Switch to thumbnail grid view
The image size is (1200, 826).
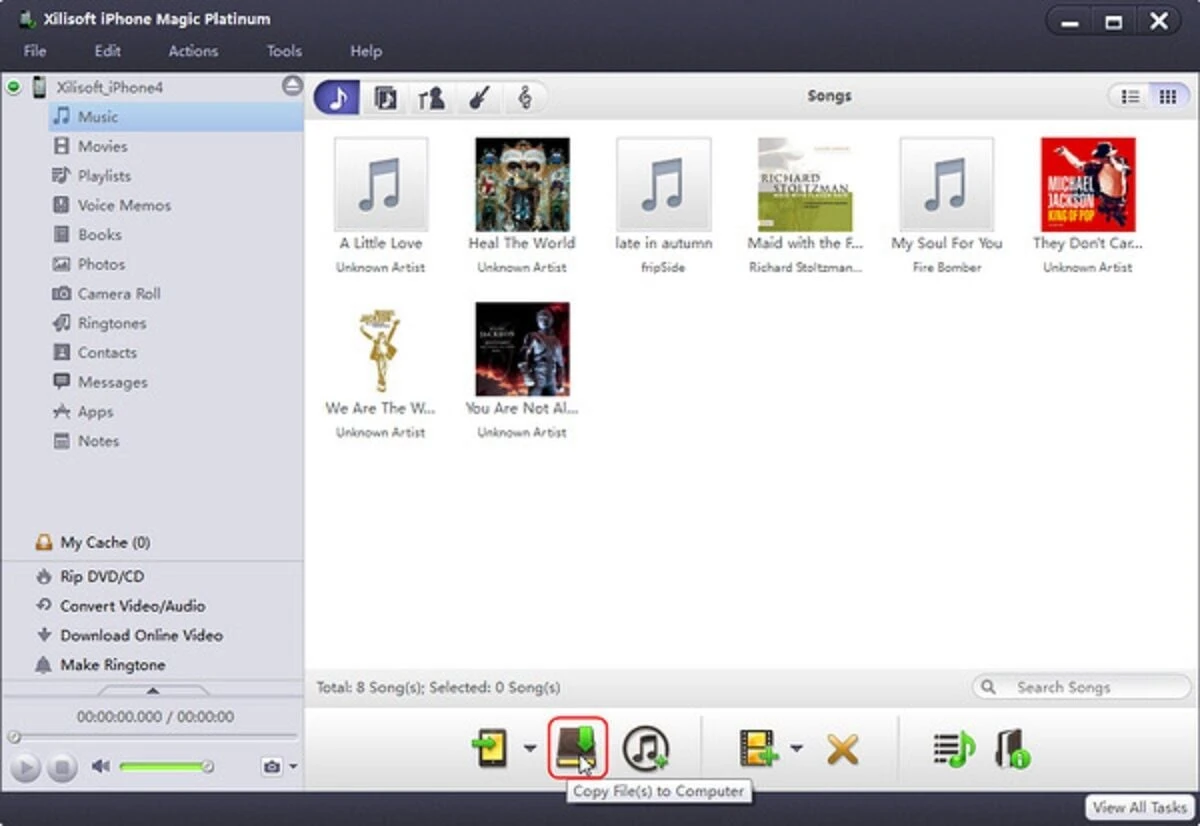pos(1167,97)
